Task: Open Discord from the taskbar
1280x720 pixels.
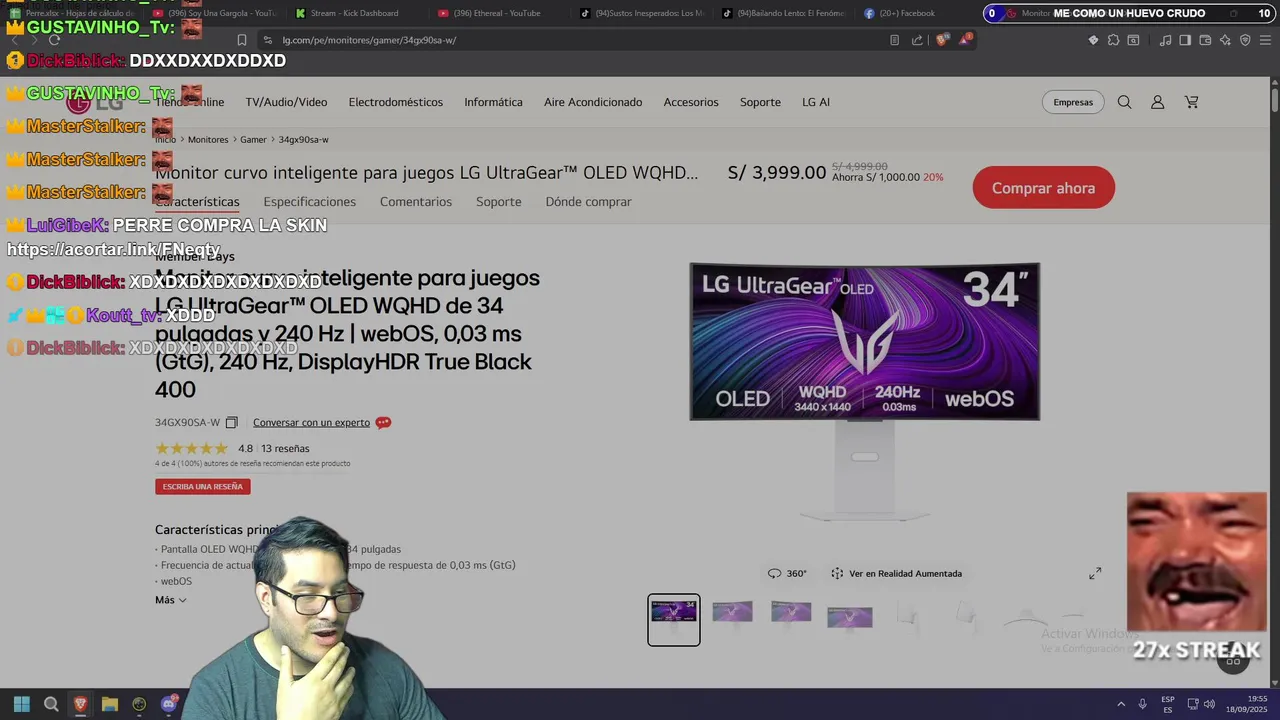Action: pyautogui.click(x=169, y=704)
